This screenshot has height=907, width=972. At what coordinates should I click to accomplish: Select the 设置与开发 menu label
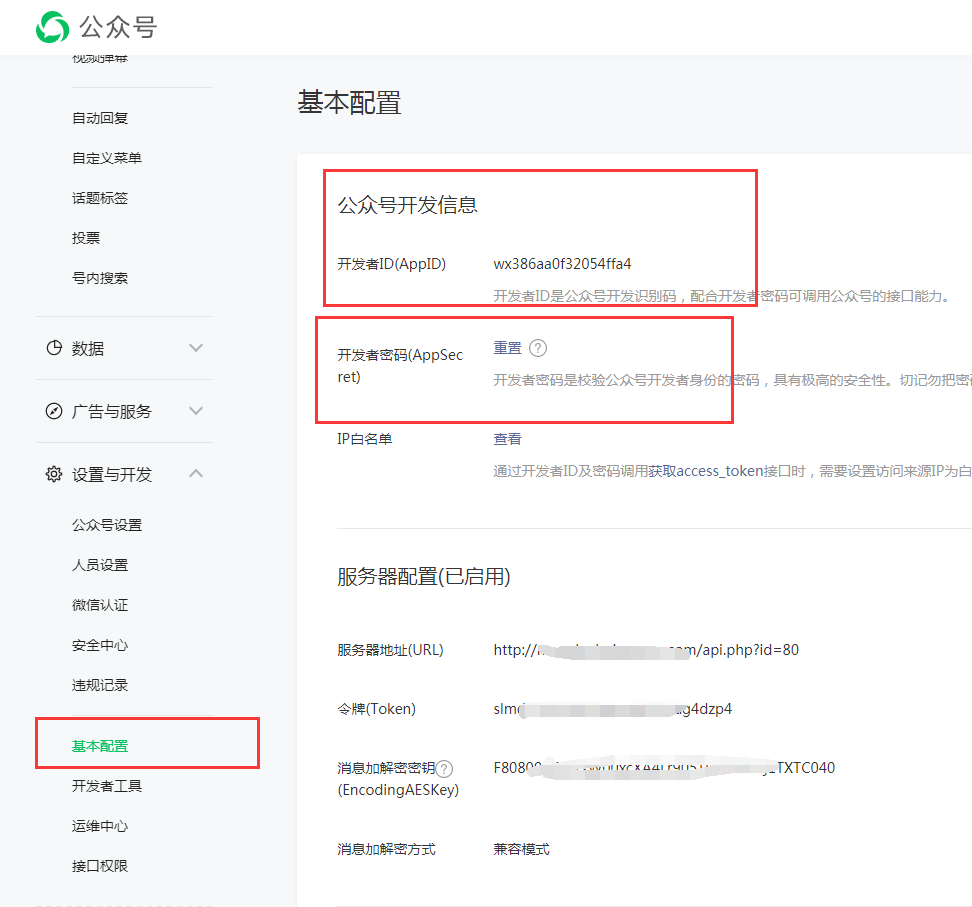[112, 475]
